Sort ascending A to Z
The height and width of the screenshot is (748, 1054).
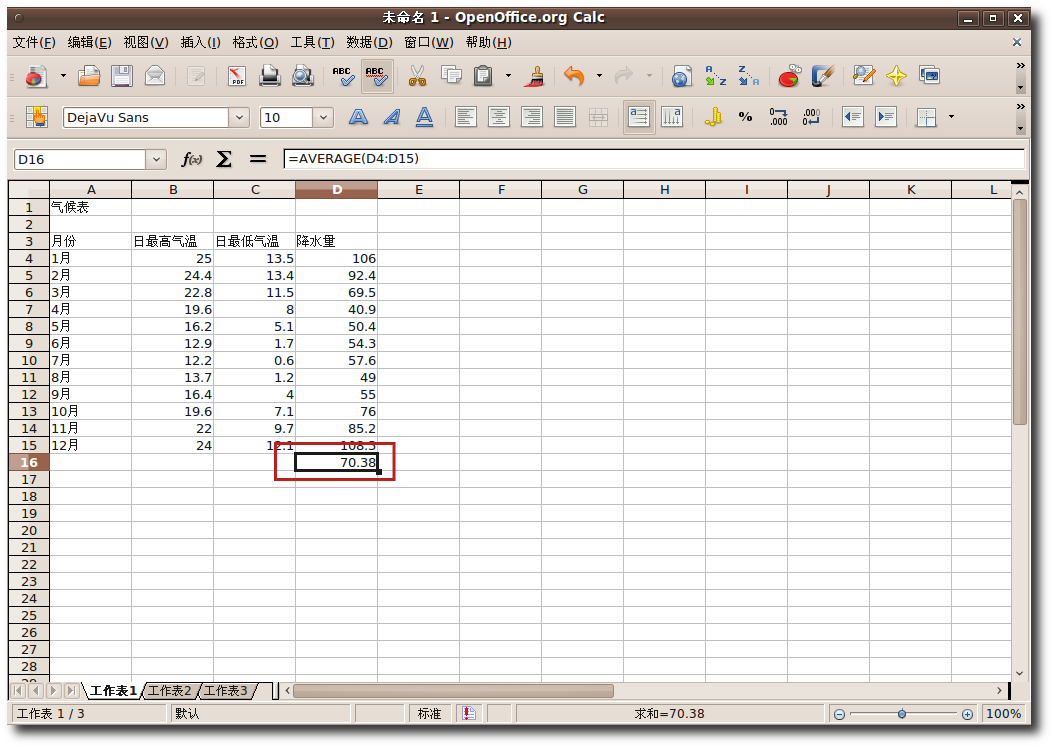click(715, 77)
